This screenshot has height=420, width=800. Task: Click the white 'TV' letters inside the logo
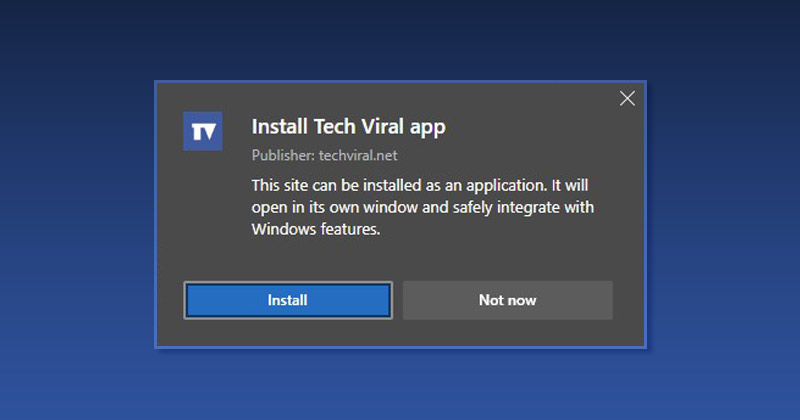point(204,132)
